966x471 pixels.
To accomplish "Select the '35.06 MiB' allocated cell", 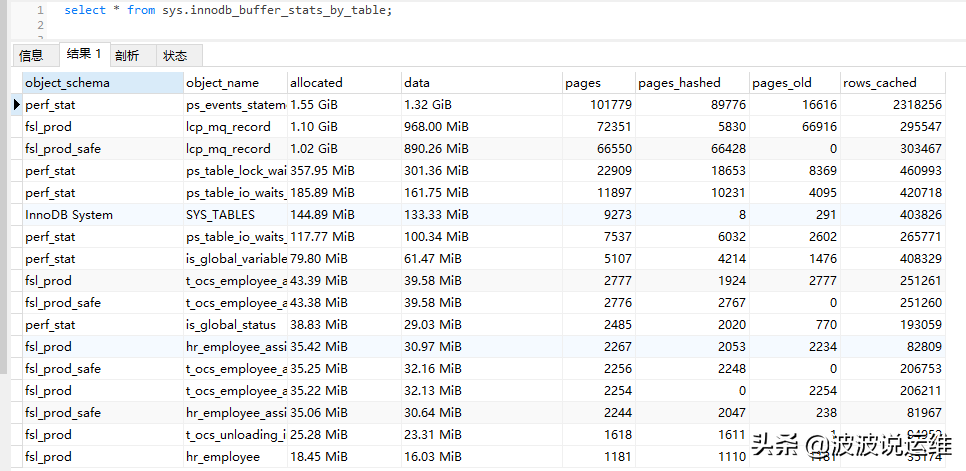I will click(344, 413).
